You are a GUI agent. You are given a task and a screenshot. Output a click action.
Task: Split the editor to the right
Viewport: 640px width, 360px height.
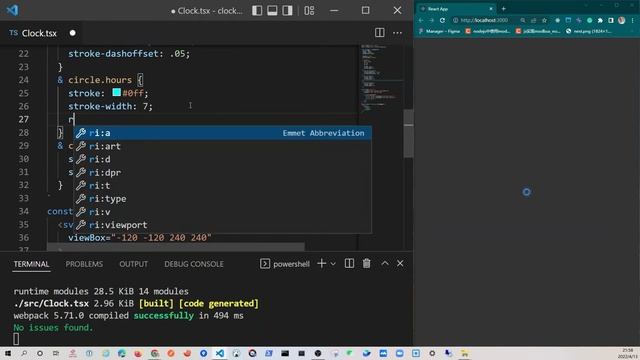380,33
